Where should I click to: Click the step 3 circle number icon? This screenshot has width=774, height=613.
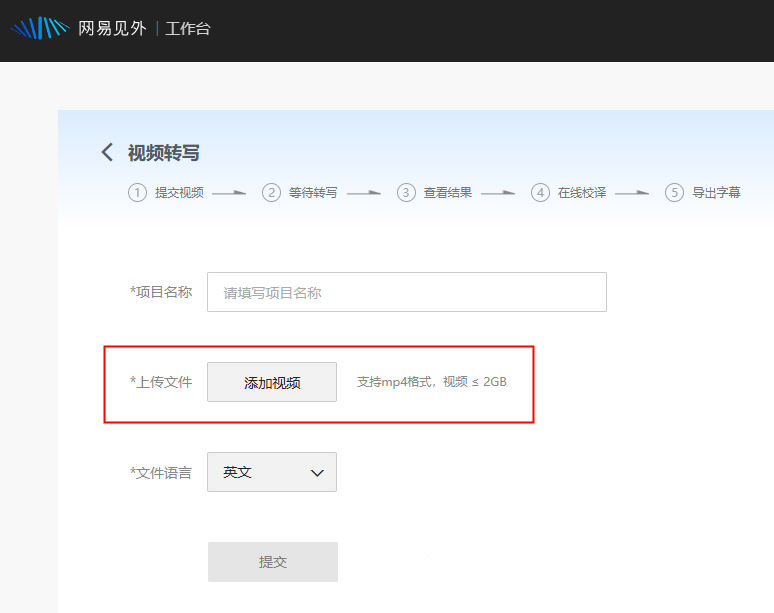[406, 193]
